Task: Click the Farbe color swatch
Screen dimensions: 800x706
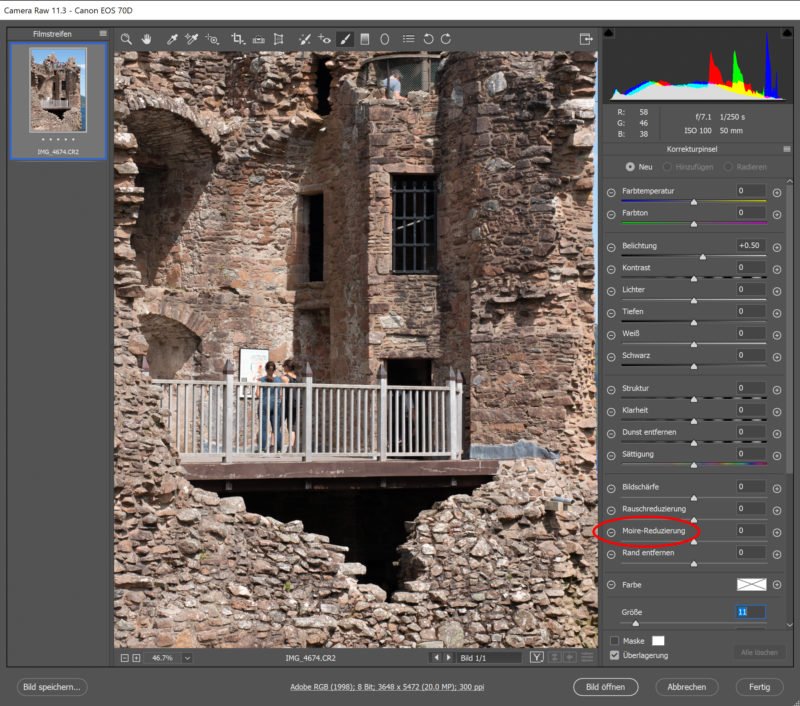Action: [750, 584]
